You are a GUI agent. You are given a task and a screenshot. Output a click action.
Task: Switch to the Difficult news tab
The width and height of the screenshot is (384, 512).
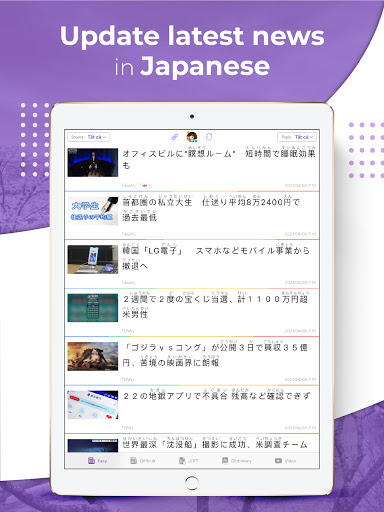[x=143, y=461]
